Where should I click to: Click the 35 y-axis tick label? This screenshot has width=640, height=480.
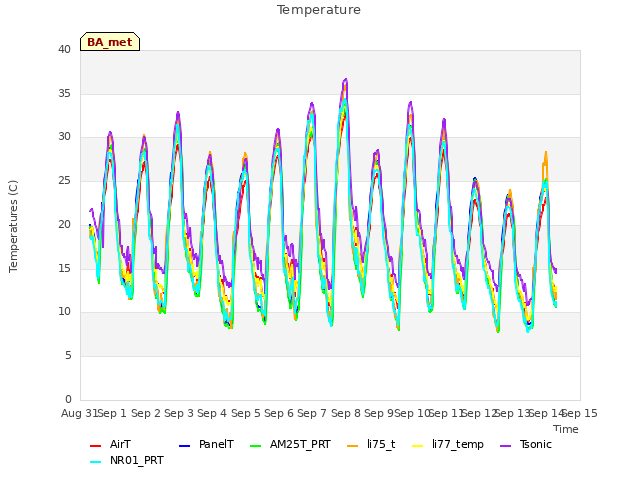64,93
